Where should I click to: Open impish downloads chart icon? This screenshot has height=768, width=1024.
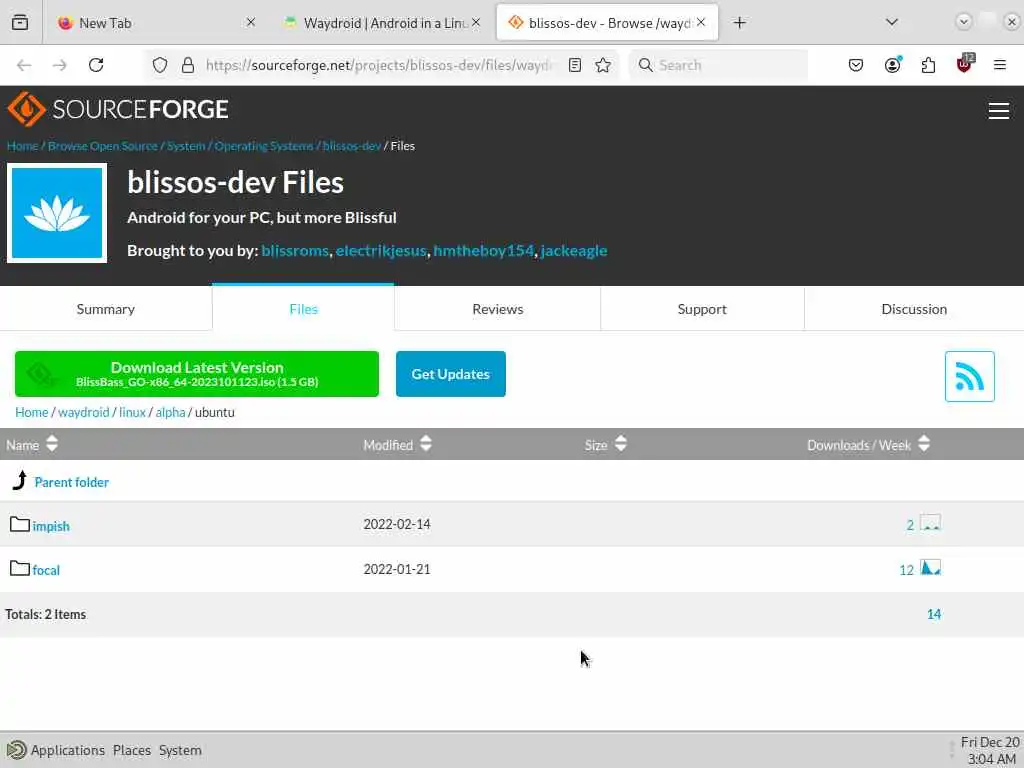point(930,524)
